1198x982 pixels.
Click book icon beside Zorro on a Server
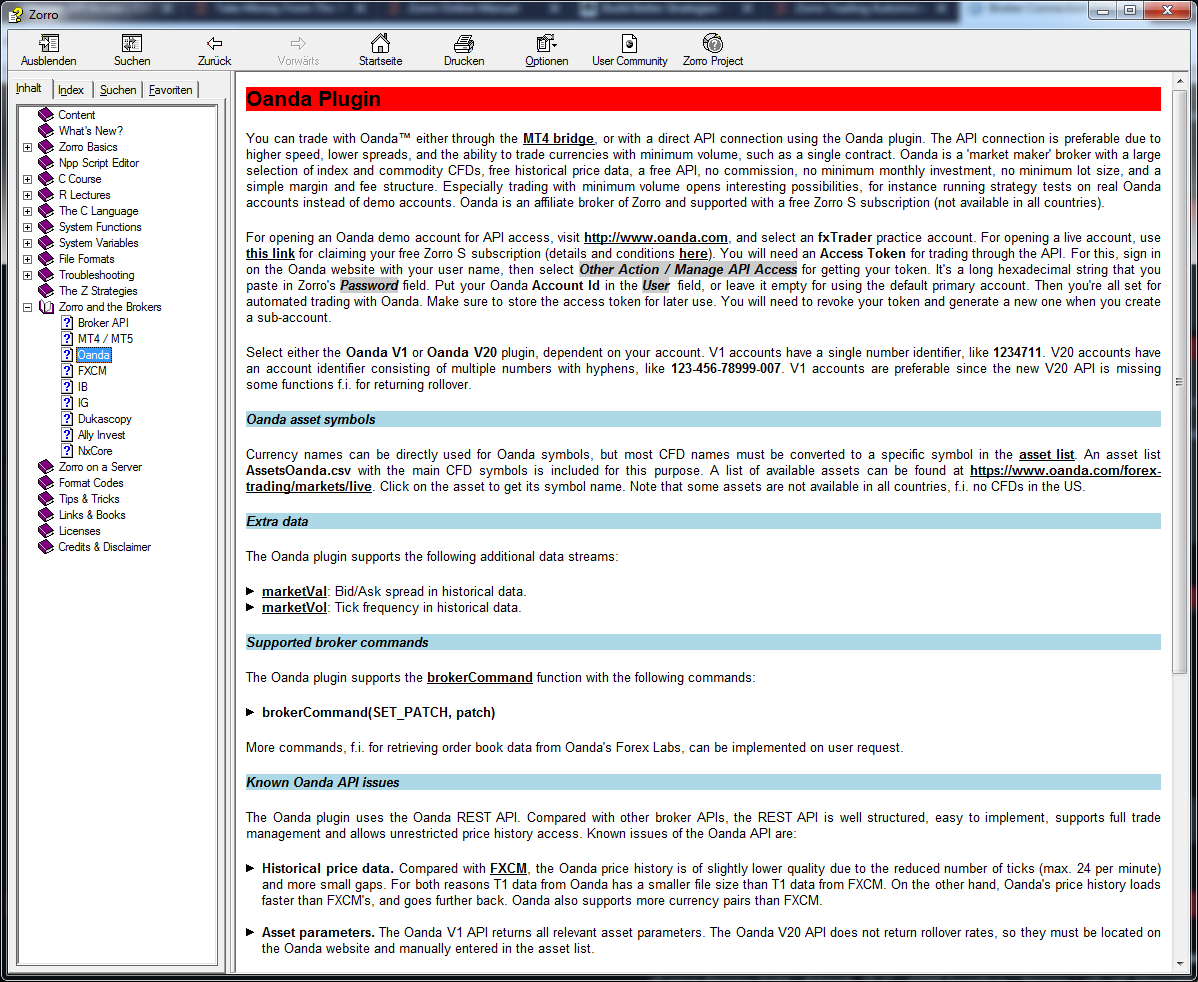point(46,467)
